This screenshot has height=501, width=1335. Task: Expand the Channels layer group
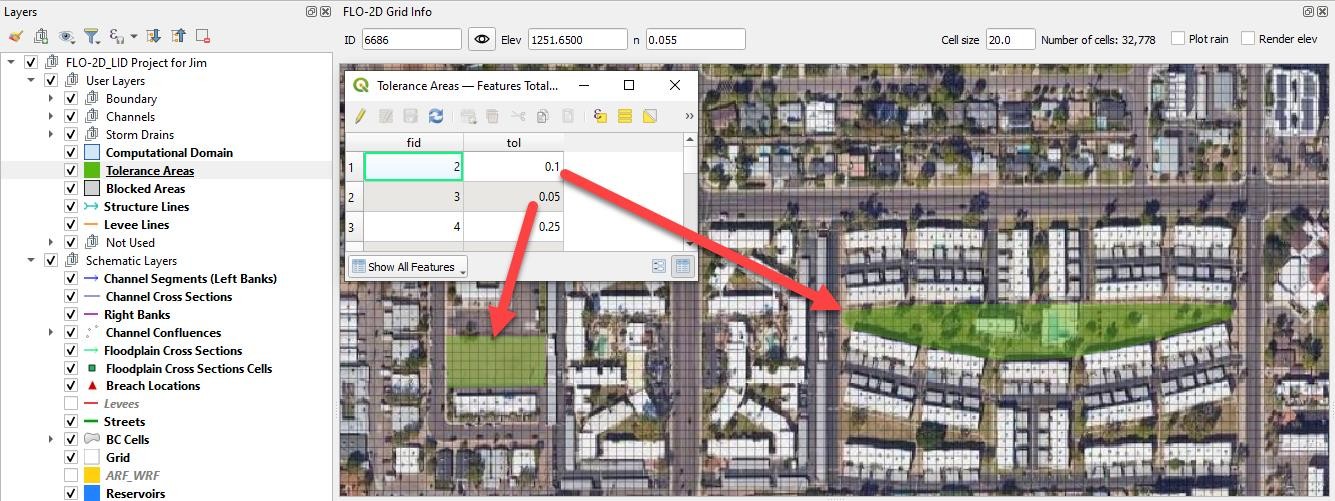click(x=53, y=117)
